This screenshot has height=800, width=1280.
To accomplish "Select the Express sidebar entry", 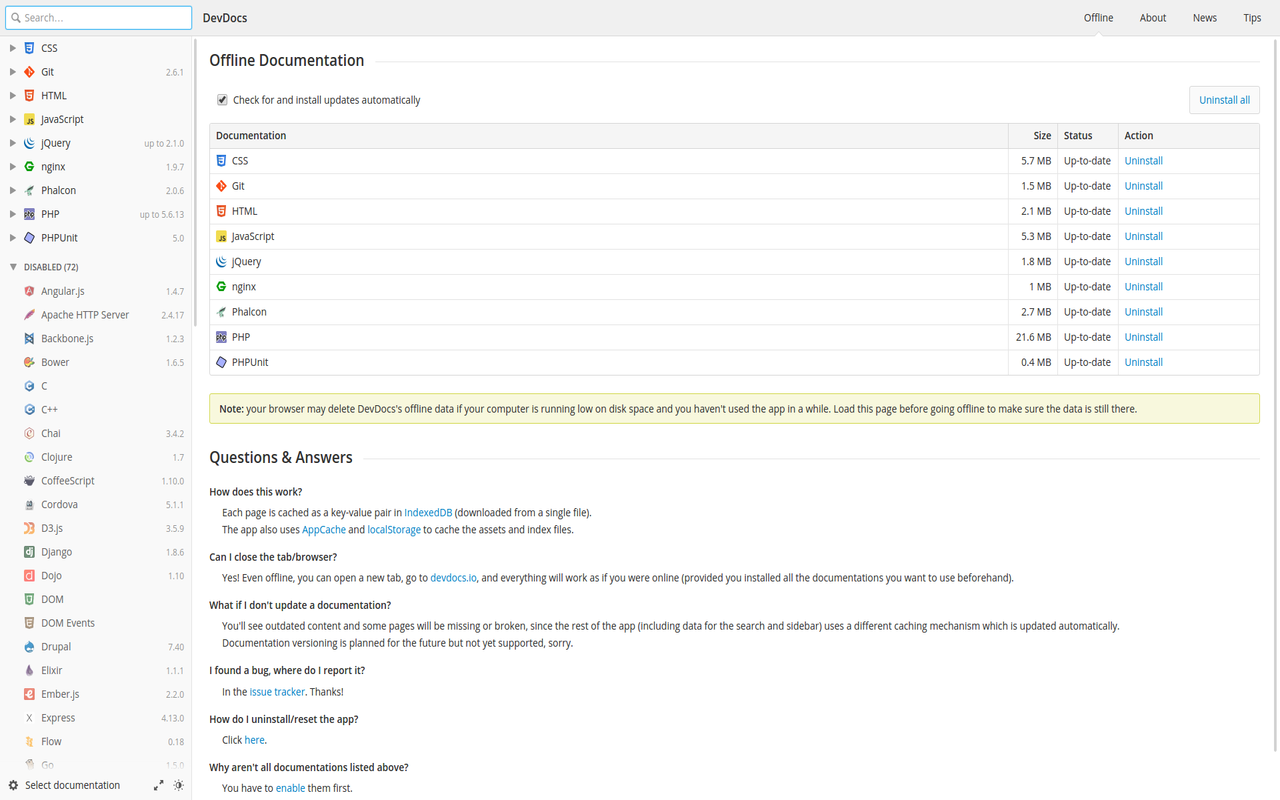I will click(96, 718).
